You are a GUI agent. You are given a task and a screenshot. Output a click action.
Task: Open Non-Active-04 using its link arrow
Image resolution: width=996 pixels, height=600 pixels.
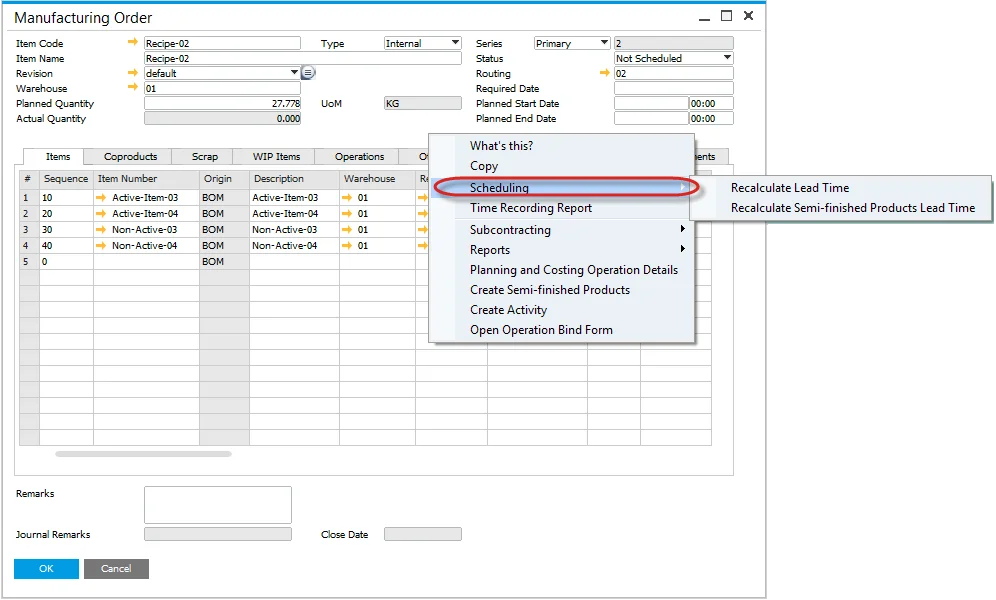click(x=100, y=246)
